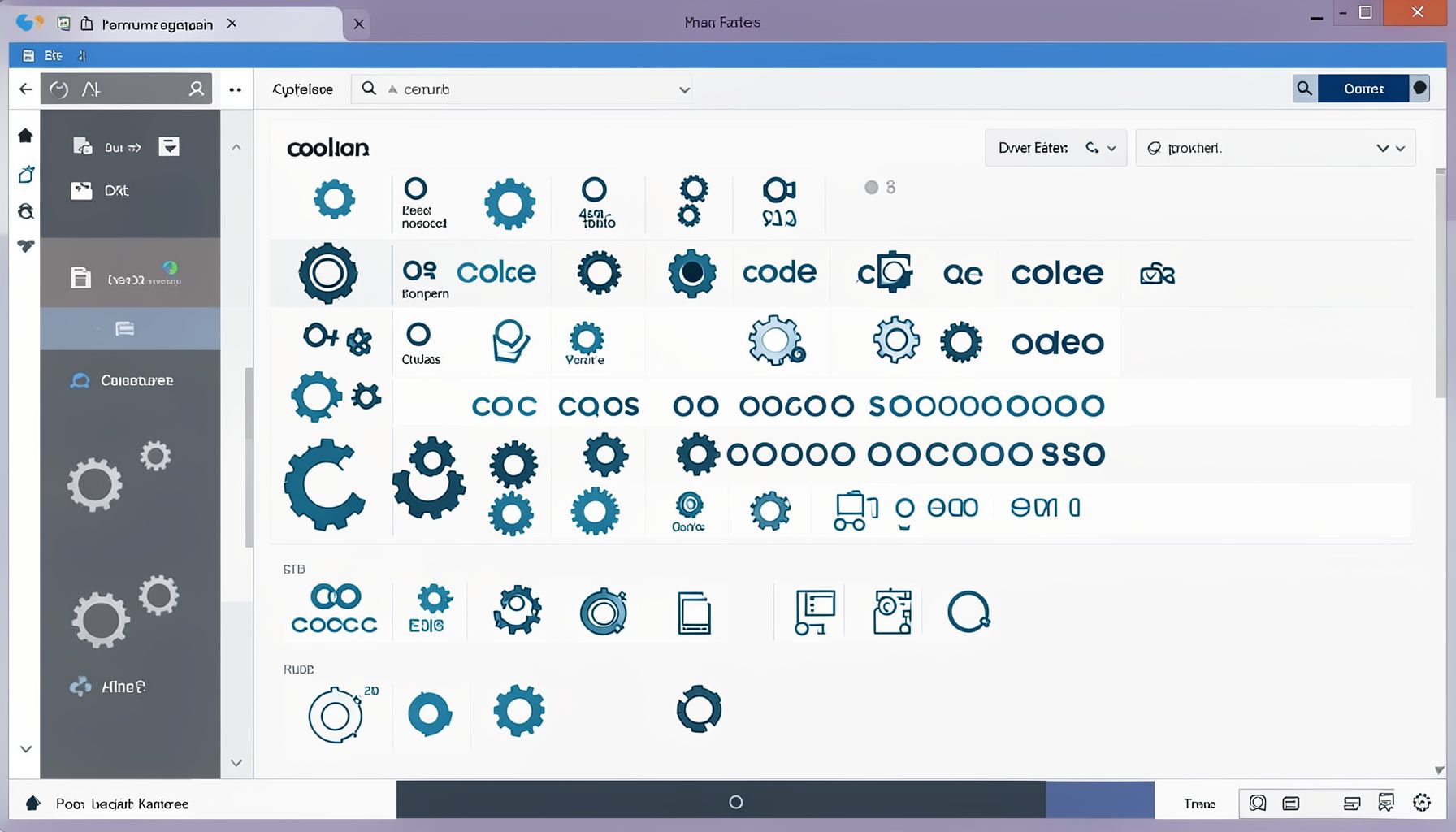Click 'Trane' in the status bar
The height and width of the screenshot is (832, 1456).
(x=1199, y=804)
